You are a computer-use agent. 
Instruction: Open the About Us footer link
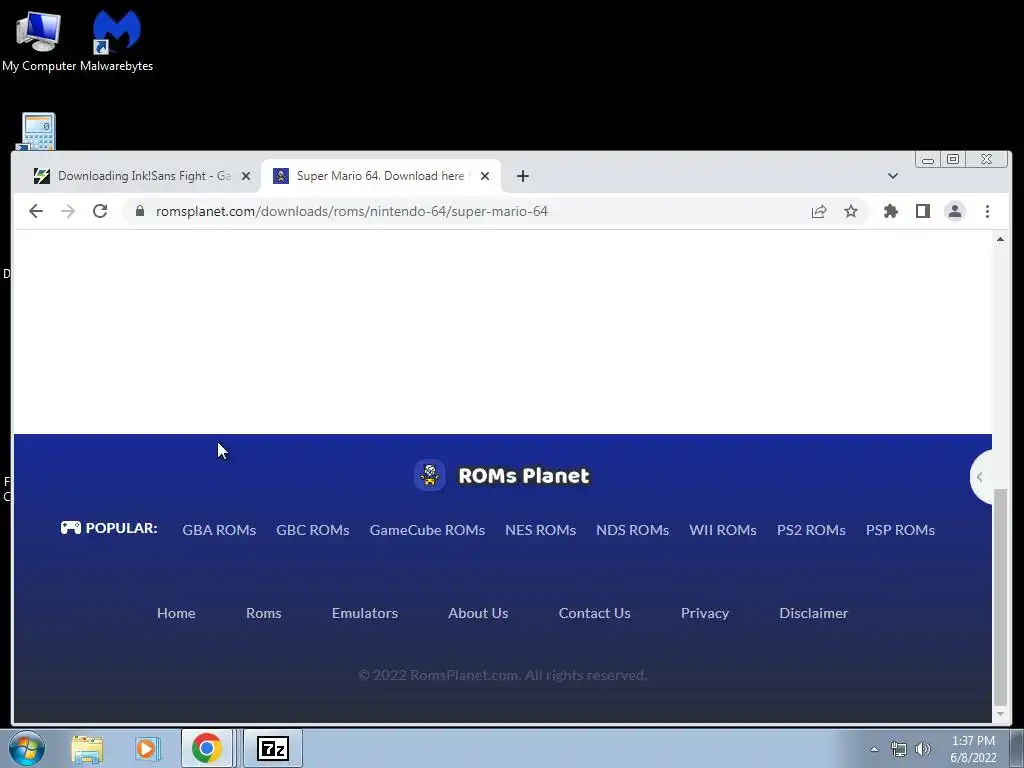(x=478, y=613)
